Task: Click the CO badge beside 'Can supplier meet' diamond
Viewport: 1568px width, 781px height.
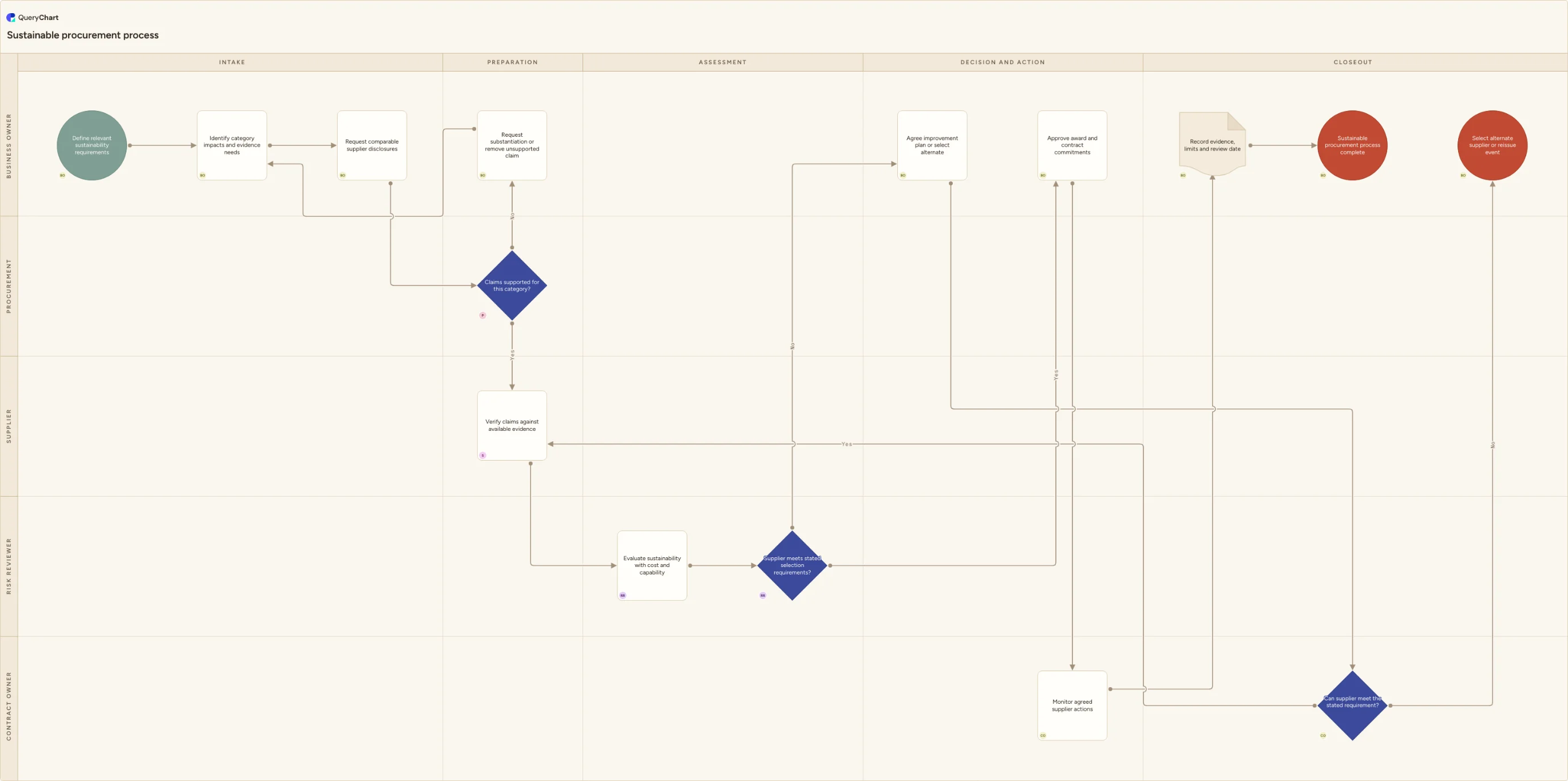Action: coord(1322,735)
